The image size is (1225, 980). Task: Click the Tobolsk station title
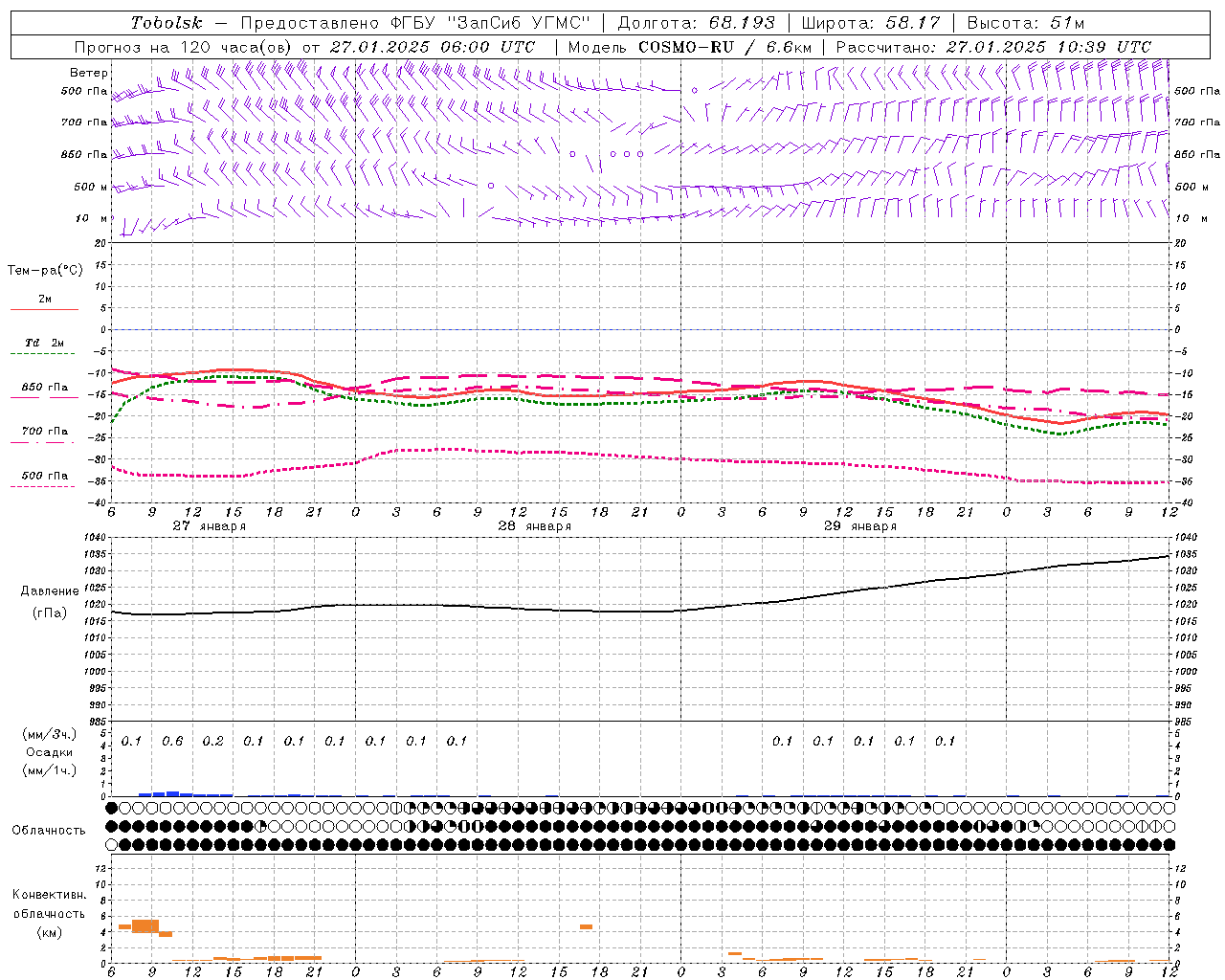pos(167,23)
